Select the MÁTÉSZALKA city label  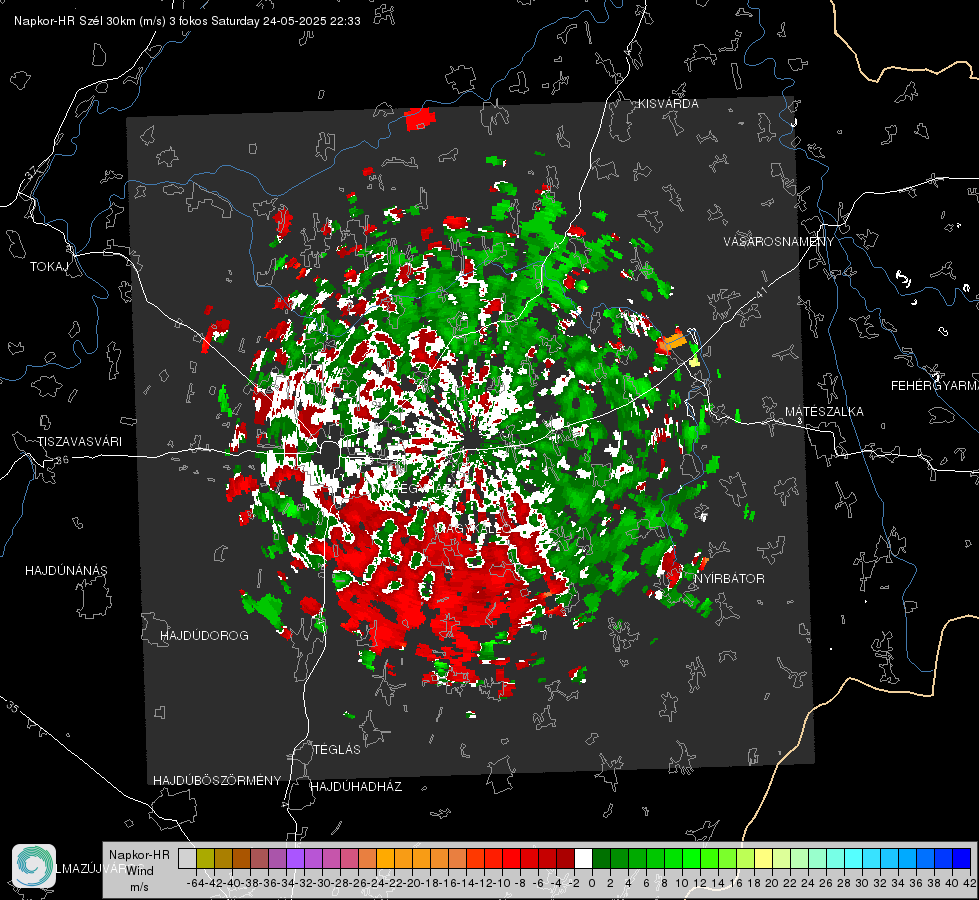(824, 412)
